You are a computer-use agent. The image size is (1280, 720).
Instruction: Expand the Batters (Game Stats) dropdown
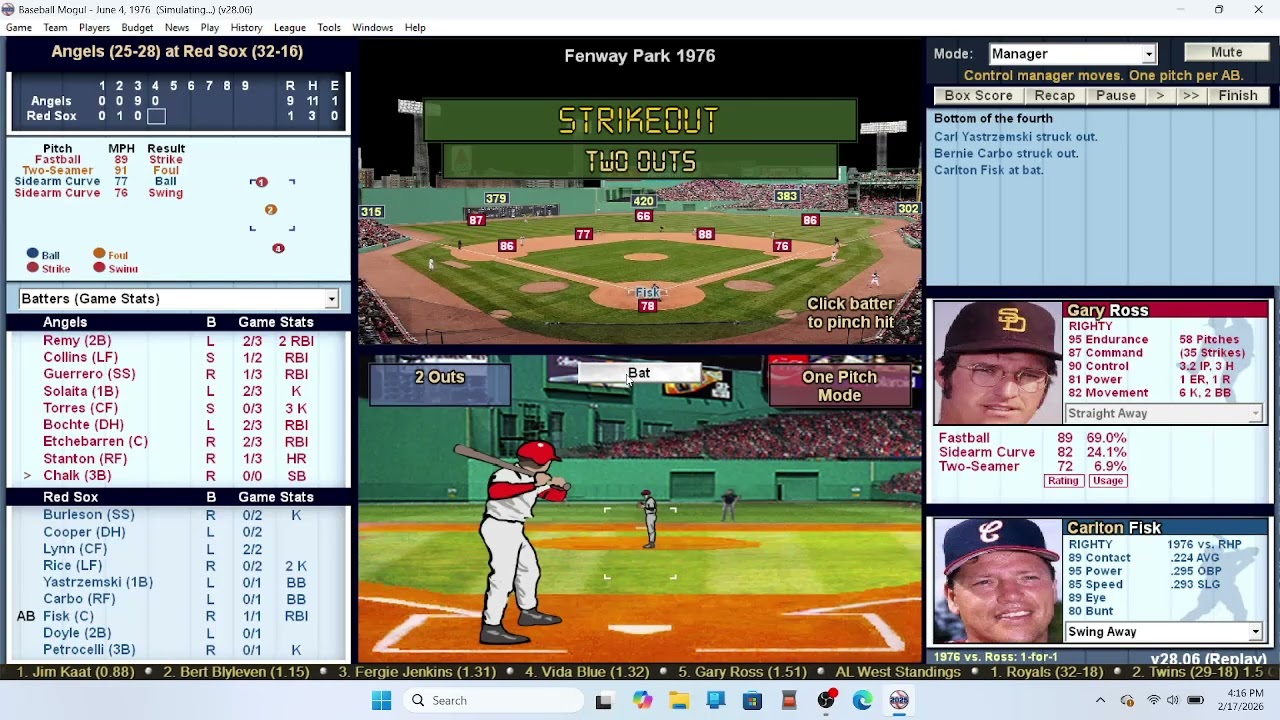point(179,299)
